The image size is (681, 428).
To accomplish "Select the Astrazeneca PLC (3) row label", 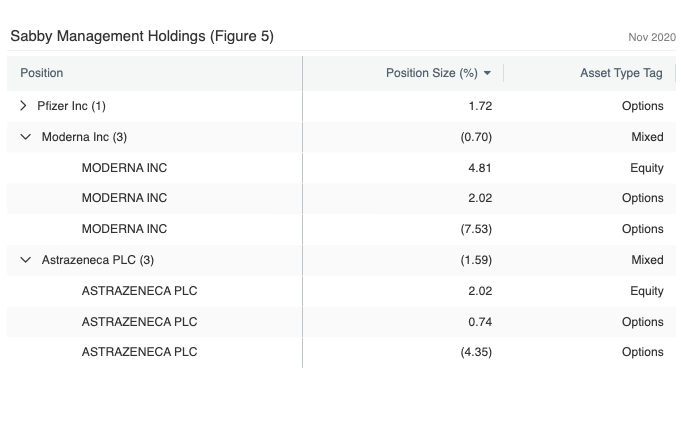I will tap(98, 260).
